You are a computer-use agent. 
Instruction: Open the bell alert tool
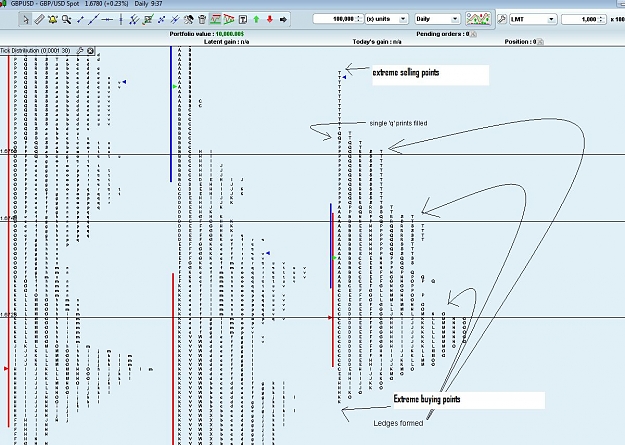[53, 19]
